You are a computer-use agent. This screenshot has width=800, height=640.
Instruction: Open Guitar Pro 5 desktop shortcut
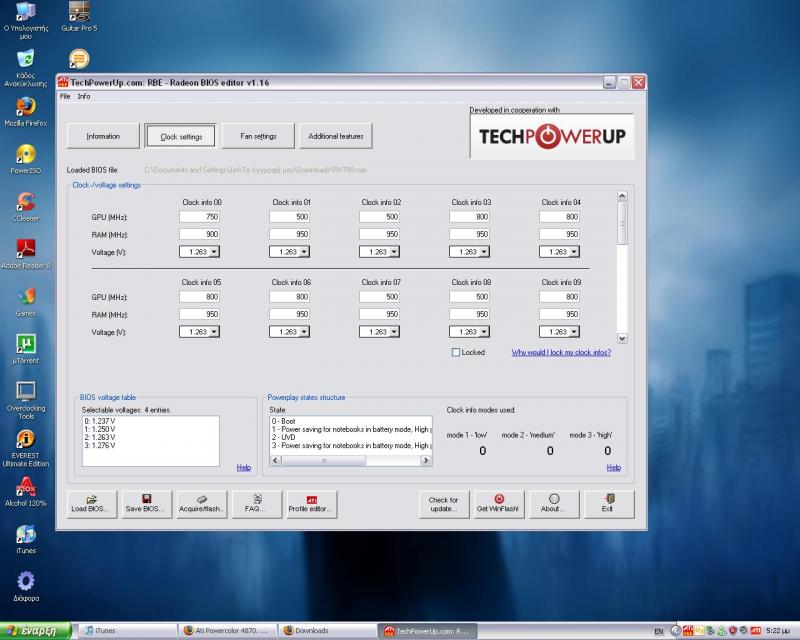[x=79, y=16]
